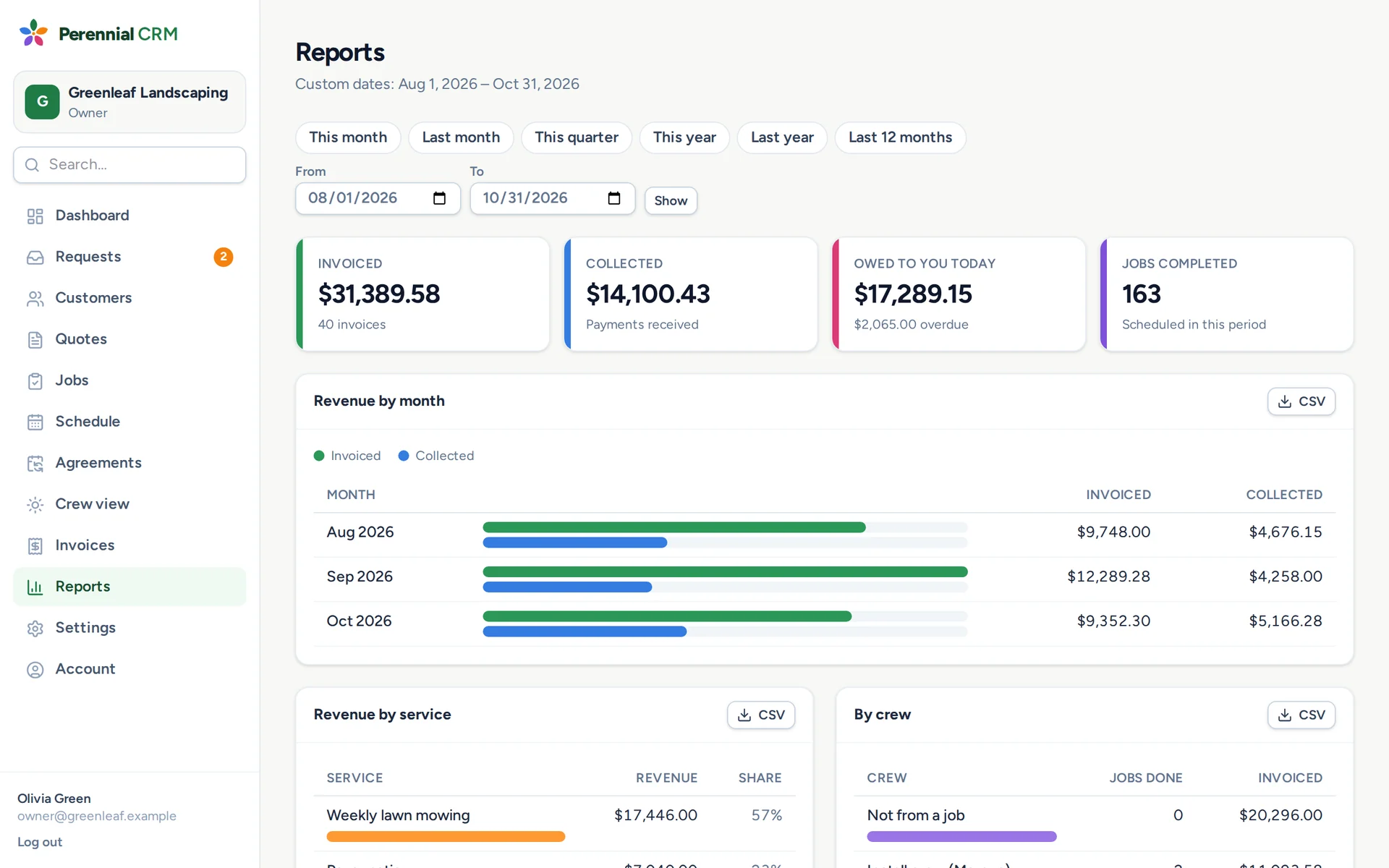Click the To date input 10/31/2026
Screen dimensions: 1389x868
(x=552, y=198)
